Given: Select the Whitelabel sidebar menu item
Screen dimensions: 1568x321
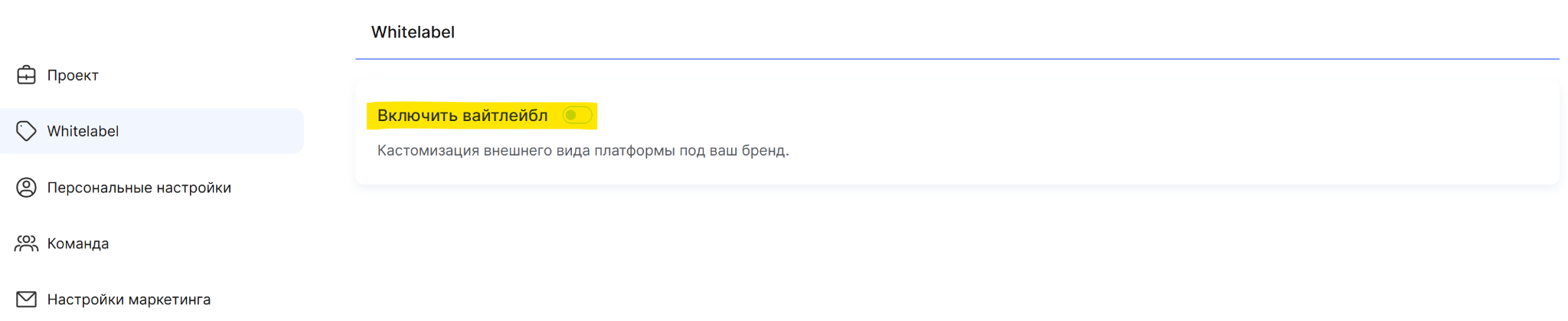Looking at the screenshot, I should pos(152,131).
